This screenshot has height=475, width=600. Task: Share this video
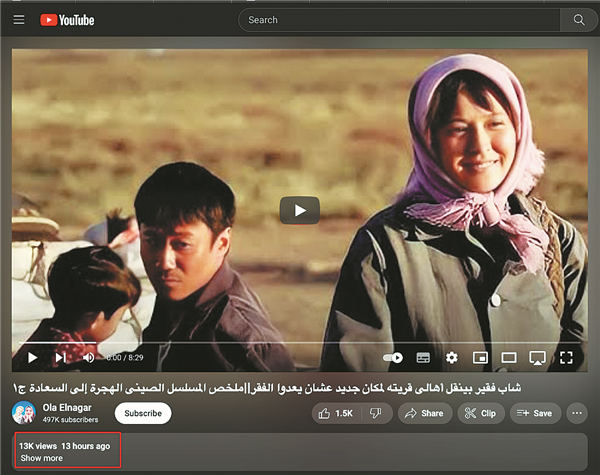425,413
